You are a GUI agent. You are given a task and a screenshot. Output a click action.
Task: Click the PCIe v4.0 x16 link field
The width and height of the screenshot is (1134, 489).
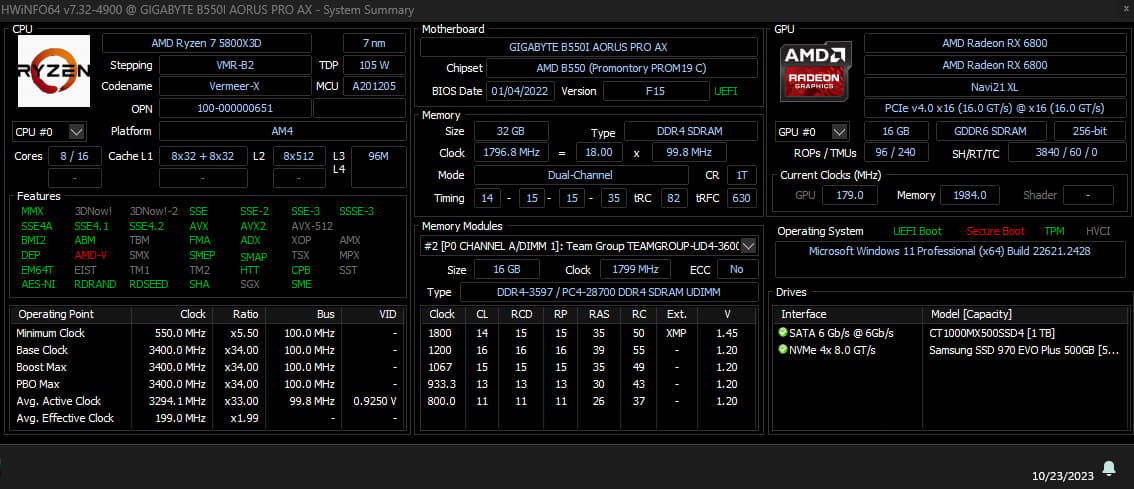click(994, 108)
